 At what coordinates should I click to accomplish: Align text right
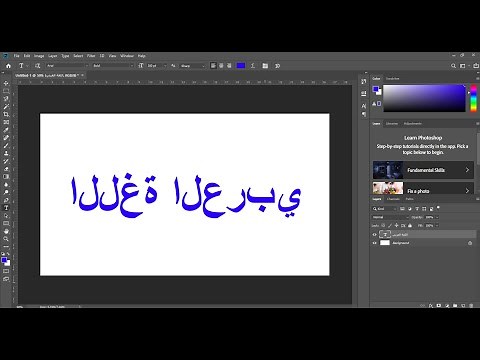pyautogui.click(x=229, y=66)
